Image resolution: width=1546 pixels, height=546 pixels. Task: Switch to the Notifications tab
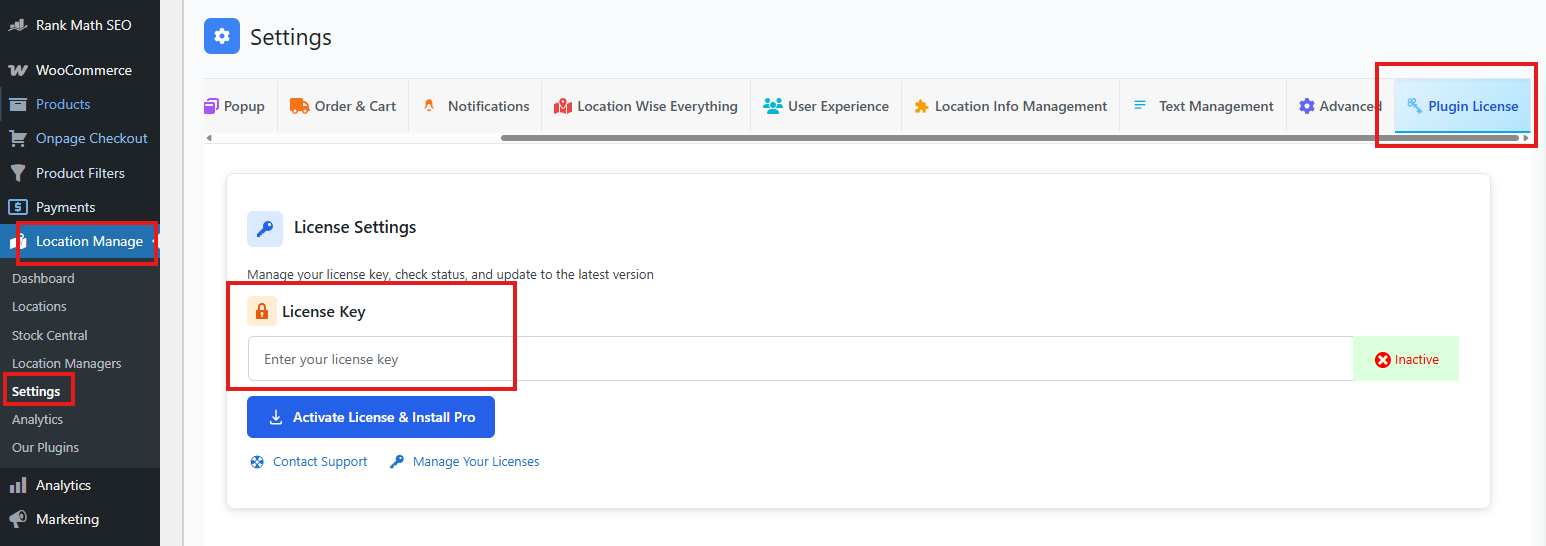pyautogui.click(x=475, y=106)
